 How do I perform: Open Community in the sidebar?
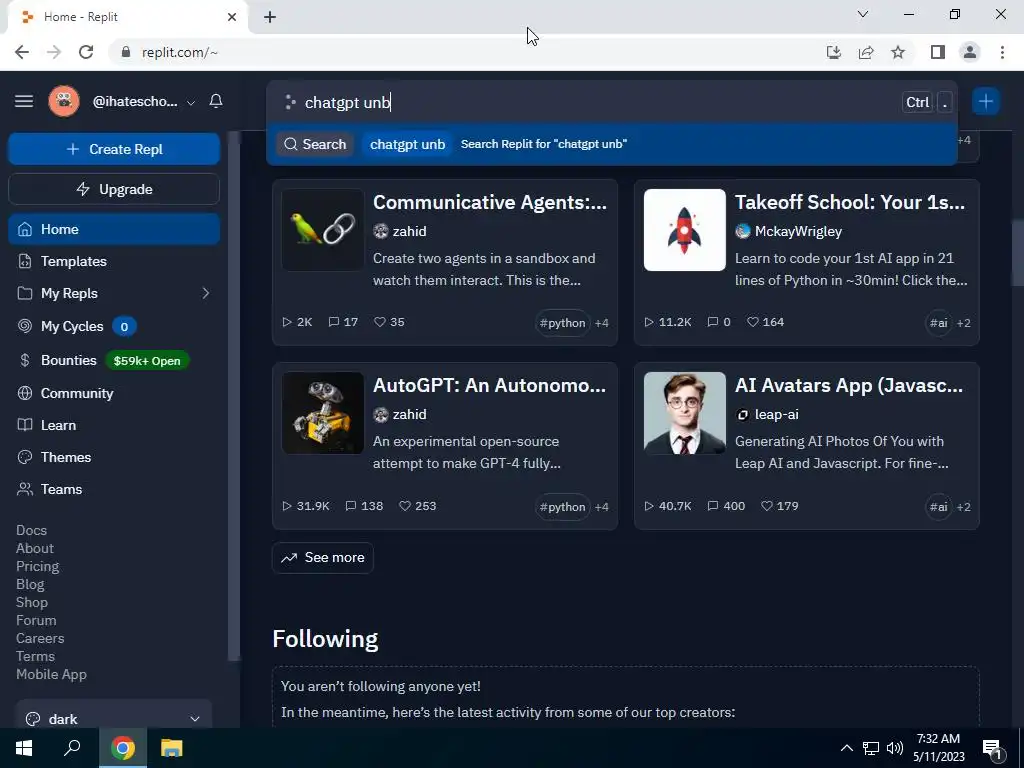click(x=77, y=393)
